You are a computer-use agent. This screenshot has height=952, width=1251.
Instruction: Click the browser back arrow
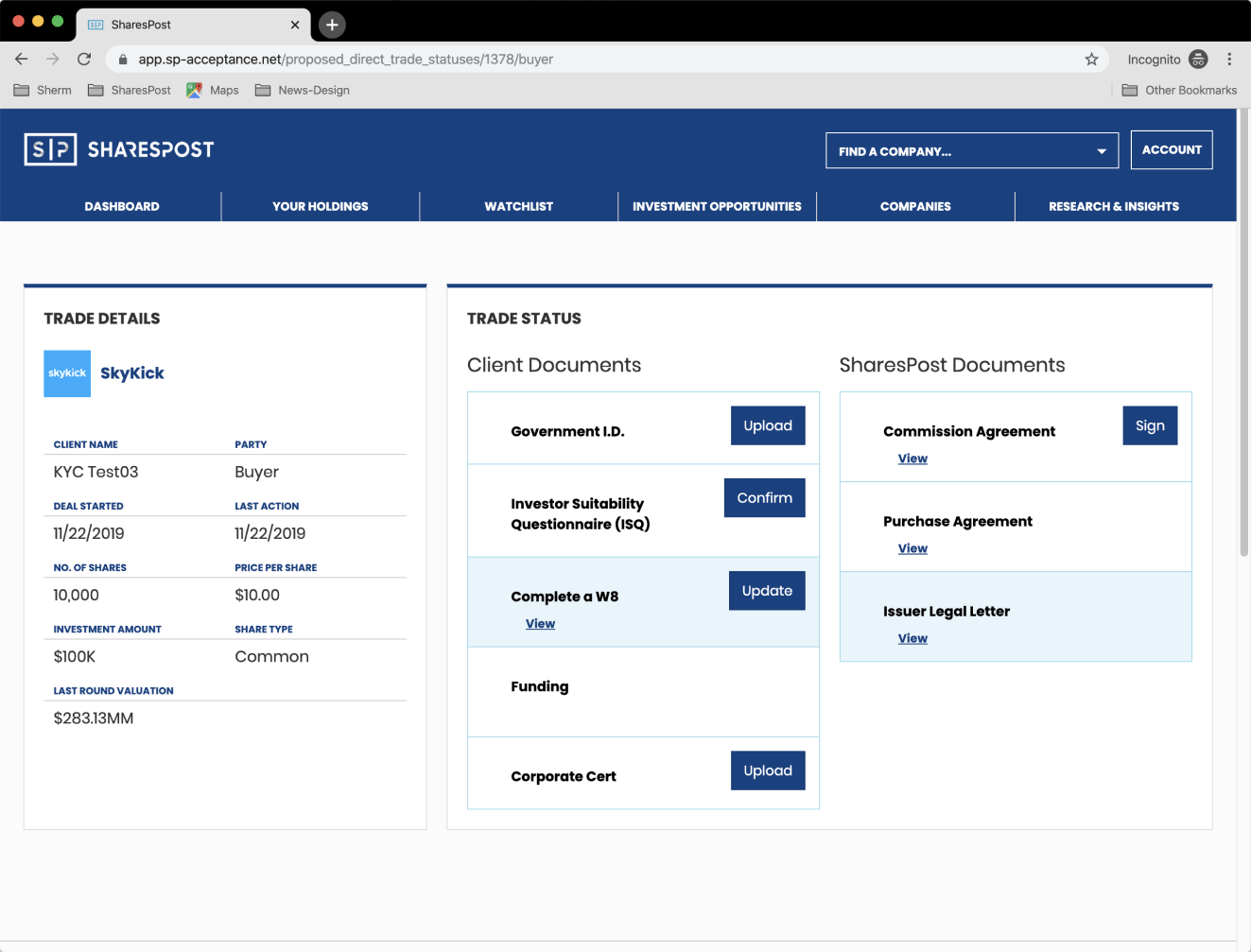point(21,59)
